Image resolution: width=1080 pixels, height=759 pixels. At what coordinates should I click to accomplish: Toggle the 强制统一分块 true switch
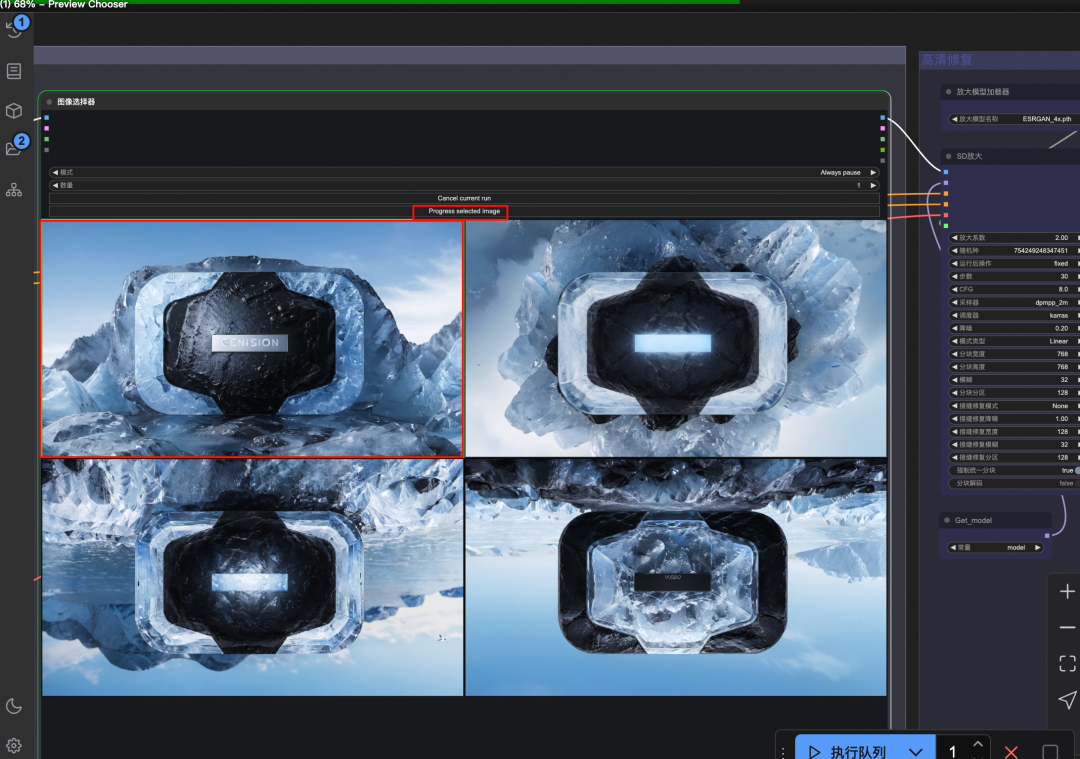(1014, 470)
